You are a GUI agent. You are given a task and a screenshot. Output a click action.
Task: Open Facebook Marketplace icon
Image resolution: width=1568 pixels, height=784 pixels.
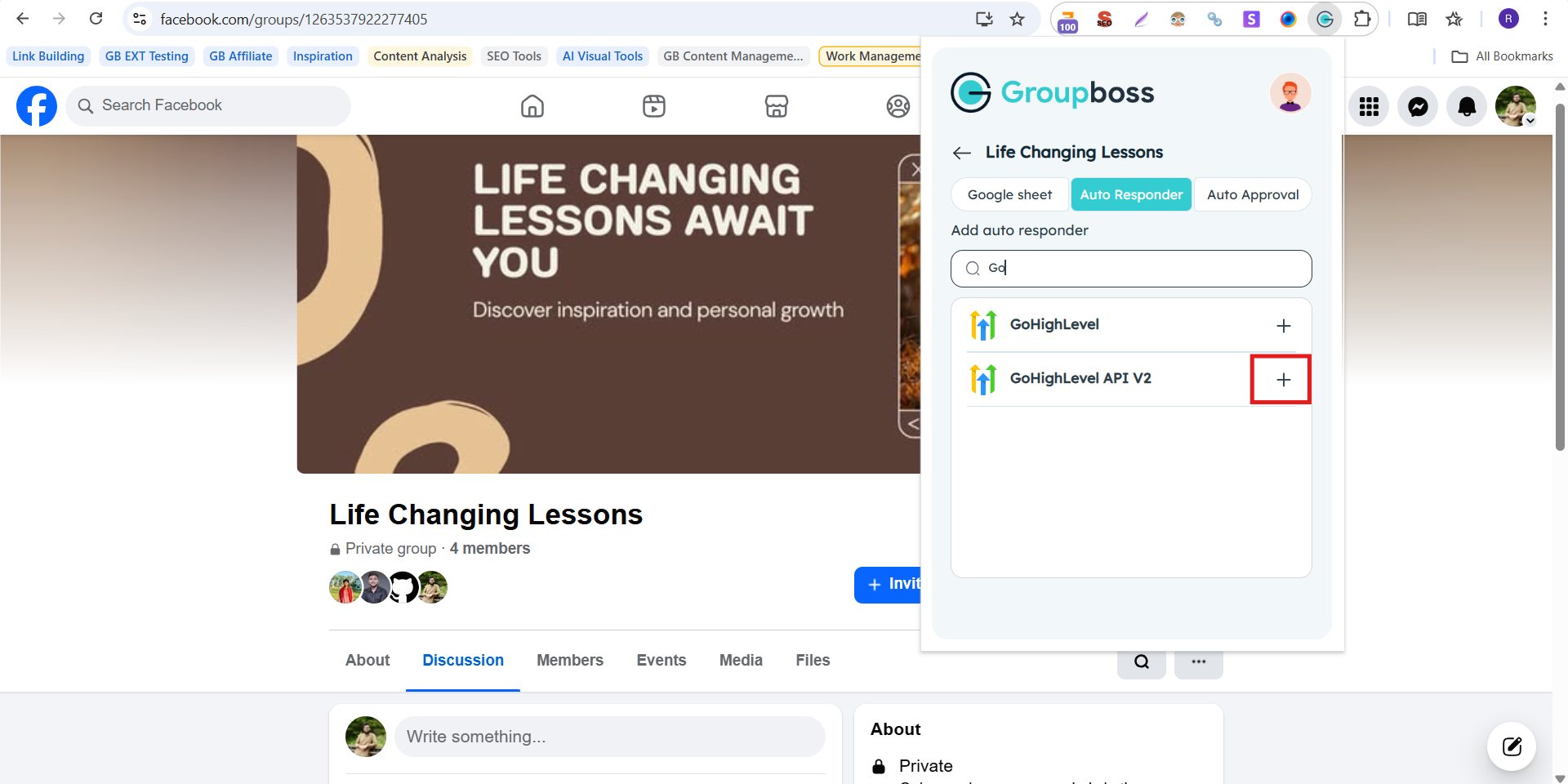pyautogui.click(x=776, y=106)
